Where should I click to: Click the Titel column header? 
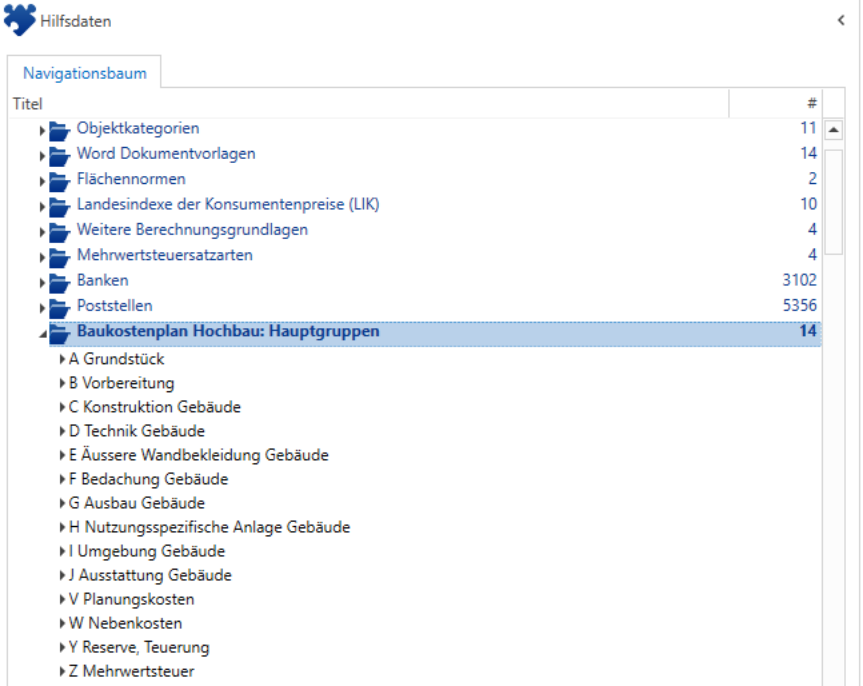369,104
